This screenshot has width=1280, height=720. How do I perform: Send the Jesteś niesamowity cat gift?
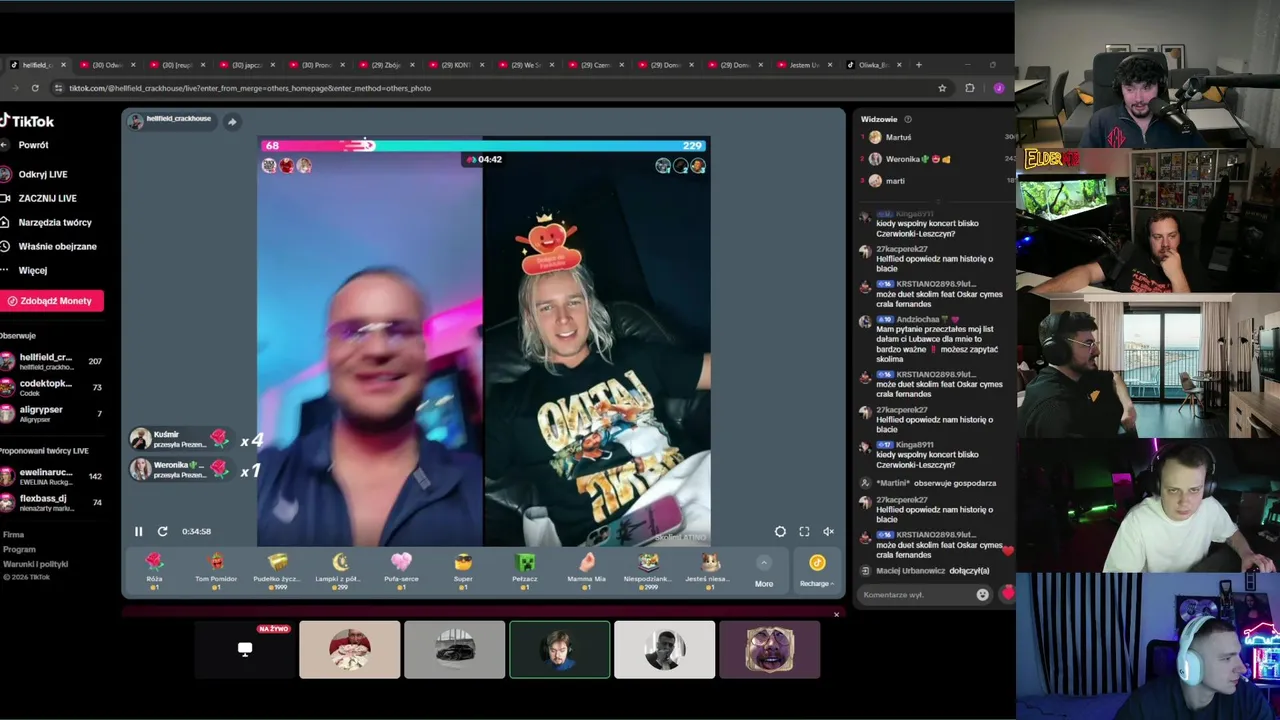tap(709, 570)
